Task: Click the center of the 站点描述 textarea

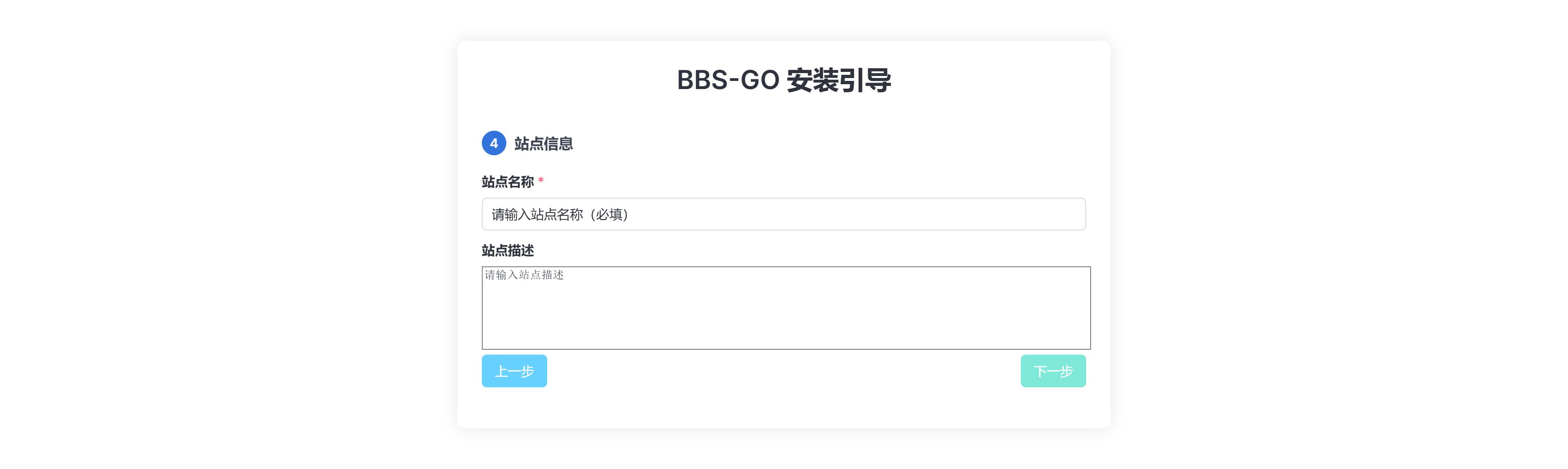Action: [786, 308]
